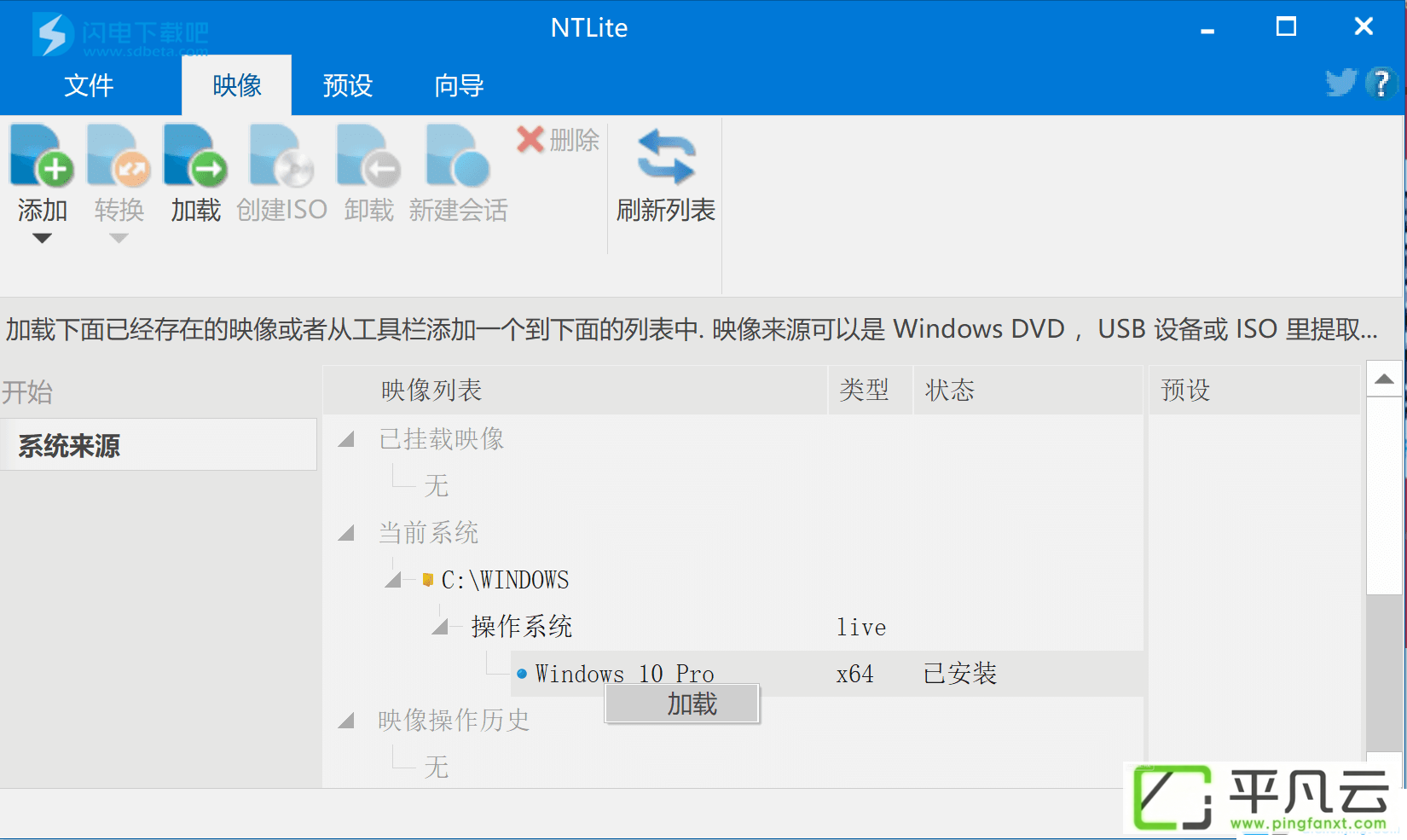This screenshot has height=840, width=1407.
Task: Collapse the 映像操作历史 tree group
Action: pyautogui.click(x=346, y=721)
